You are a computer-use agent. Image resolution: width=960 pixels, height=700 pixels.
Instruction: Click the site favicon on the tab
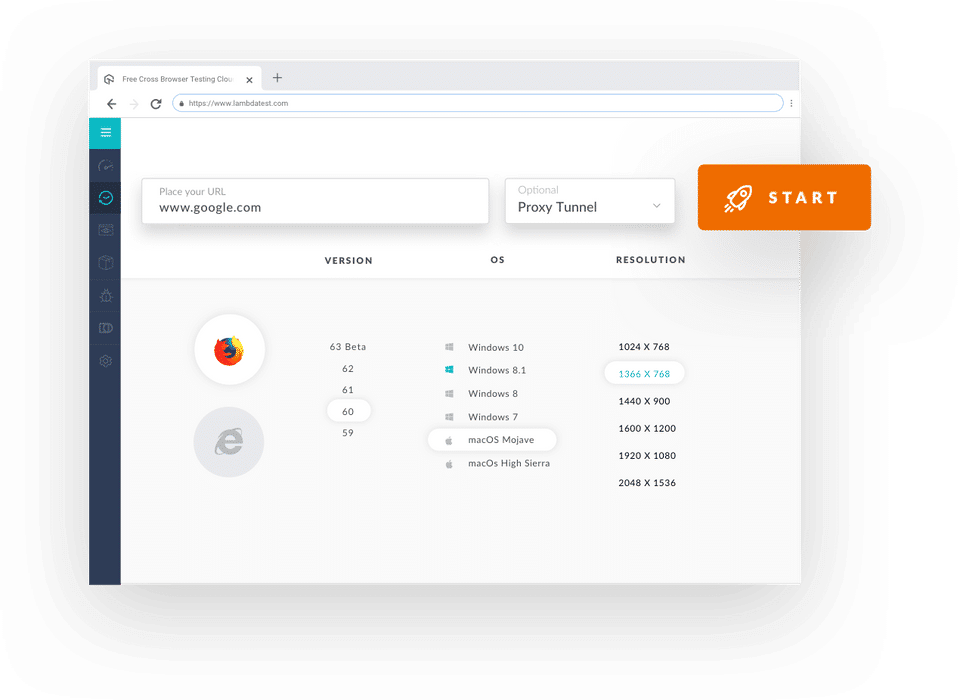109,79
